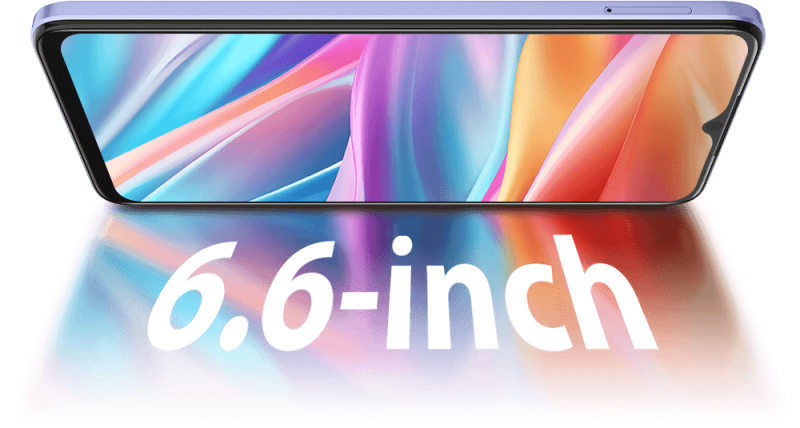This screenshot has height=428, width=800.
Task: Click the phone's colorful display image
Action: coord(404,117)
